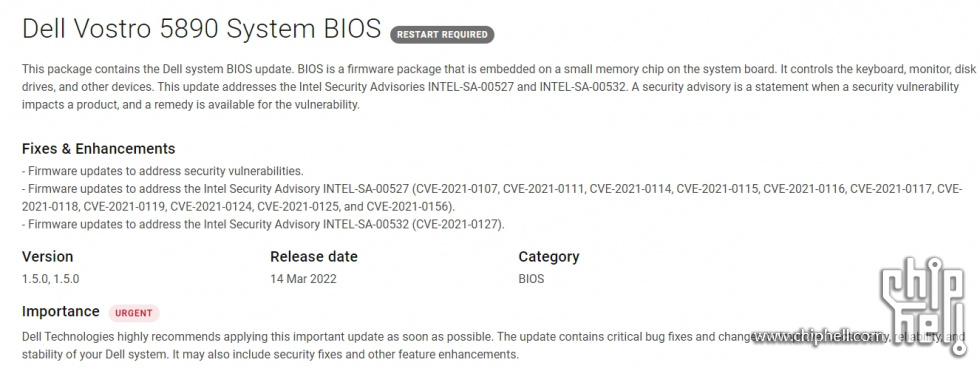Viewport: 980px width, 371px height.
Task: Click the version number 1.5.0, 1.5.0
Action: click(51, 279)
